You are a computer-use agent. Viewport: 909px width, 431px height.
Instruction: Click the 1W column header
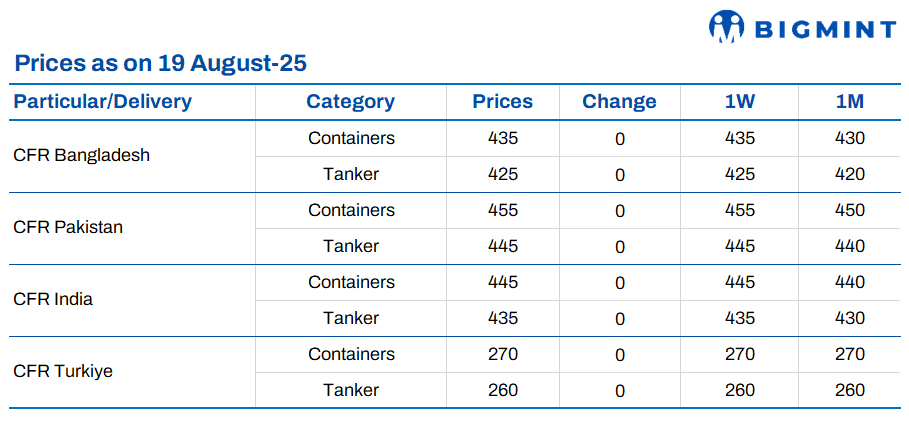tap(739, 101)
